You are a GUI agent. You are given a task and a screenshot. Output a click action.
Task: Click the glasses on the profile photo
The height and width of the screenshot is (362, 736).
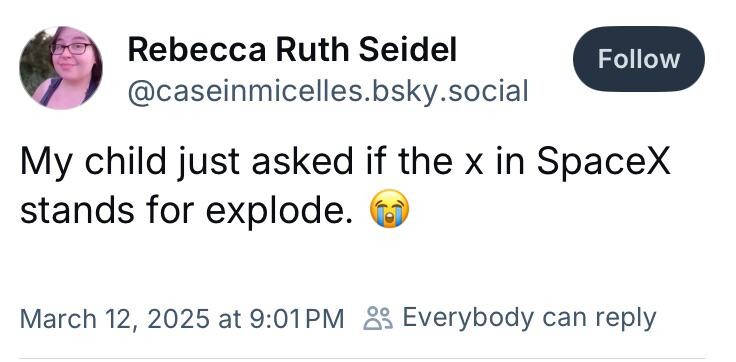click(71, 48)
